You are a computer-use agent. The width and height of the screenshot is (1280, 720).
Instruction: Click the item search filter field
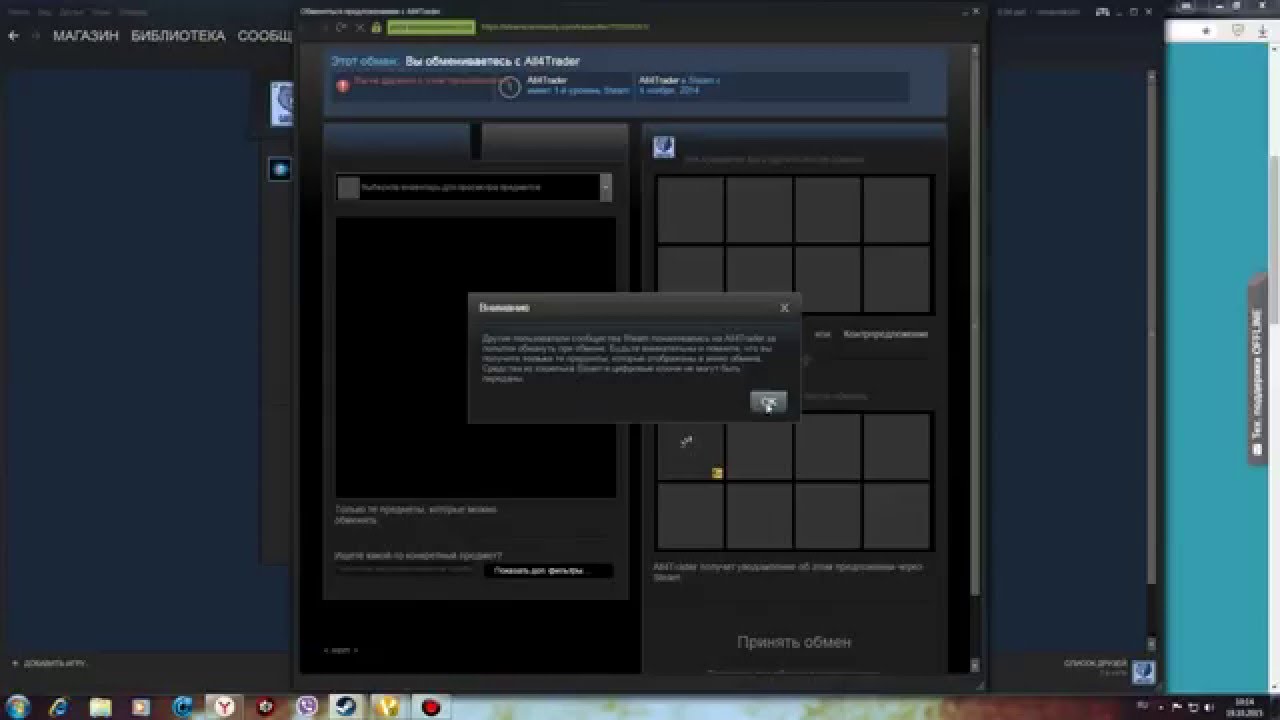coord(404,570)
